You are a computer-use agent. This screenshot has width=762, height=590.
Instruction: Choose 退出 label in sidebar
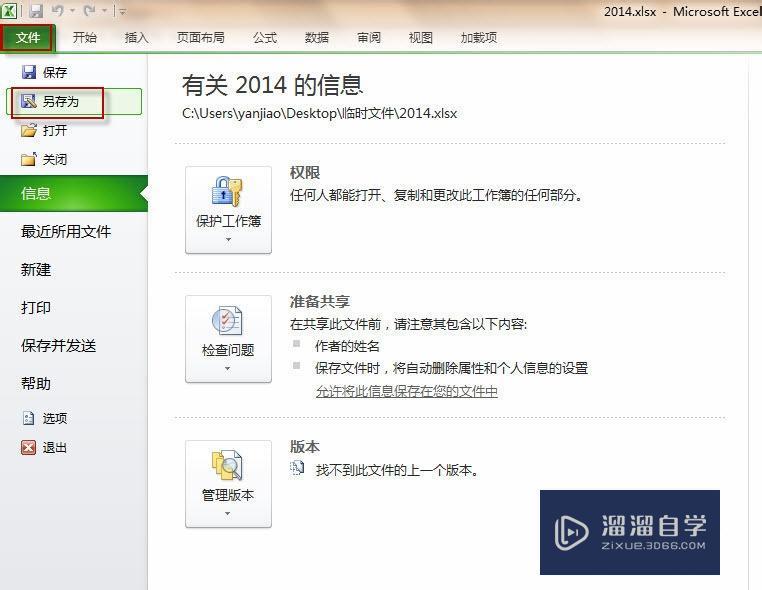55,448
